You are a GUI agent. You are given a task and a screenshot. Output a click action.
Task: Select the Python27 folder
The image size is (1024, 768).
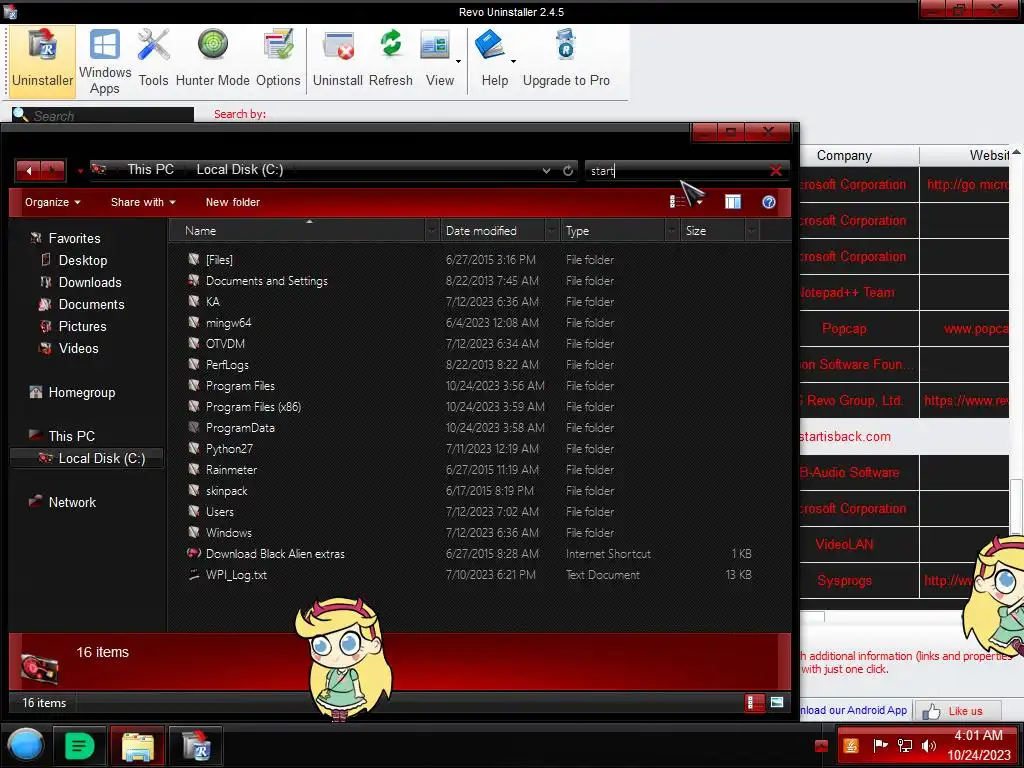pos(229,449)
